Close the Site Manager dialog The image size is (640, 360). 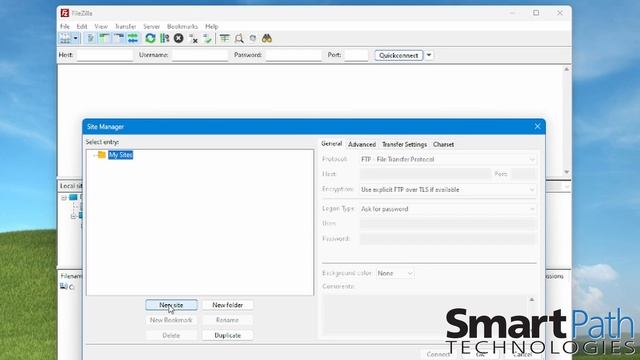(x=537, y=127)
